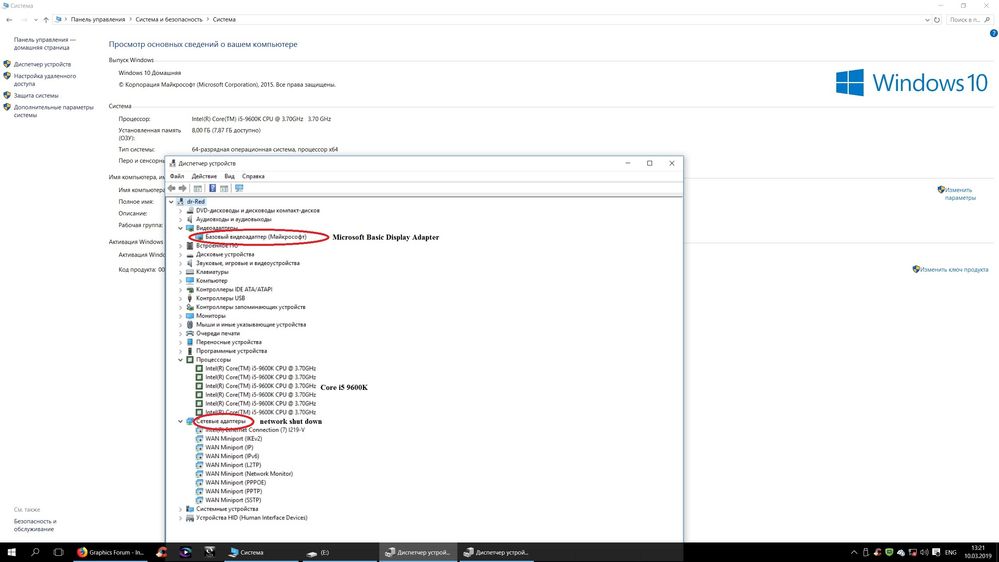Collapse the Процессоры category
The height and width of the screenshot is (562, 999).
pyautogui.click(x=180, y=359)
